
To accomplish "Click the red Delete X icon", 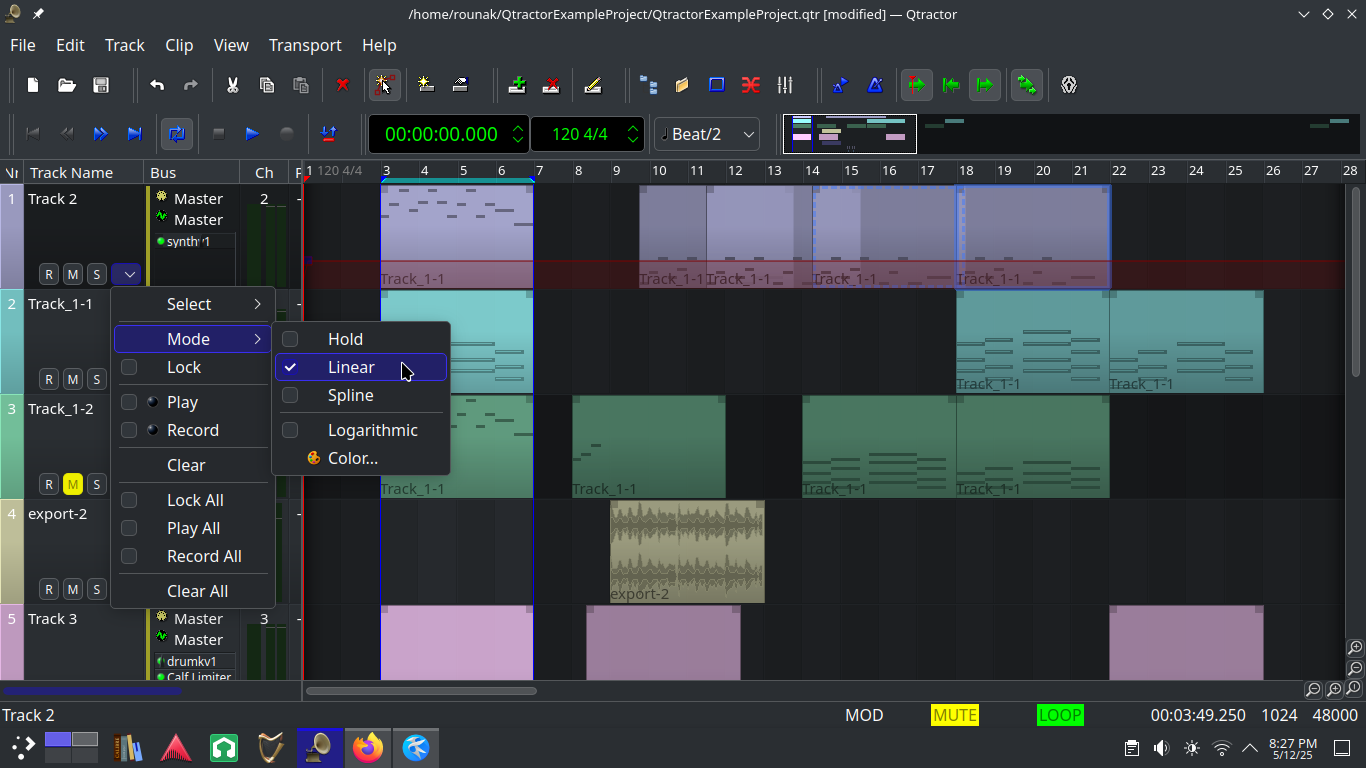I will 342,85.
